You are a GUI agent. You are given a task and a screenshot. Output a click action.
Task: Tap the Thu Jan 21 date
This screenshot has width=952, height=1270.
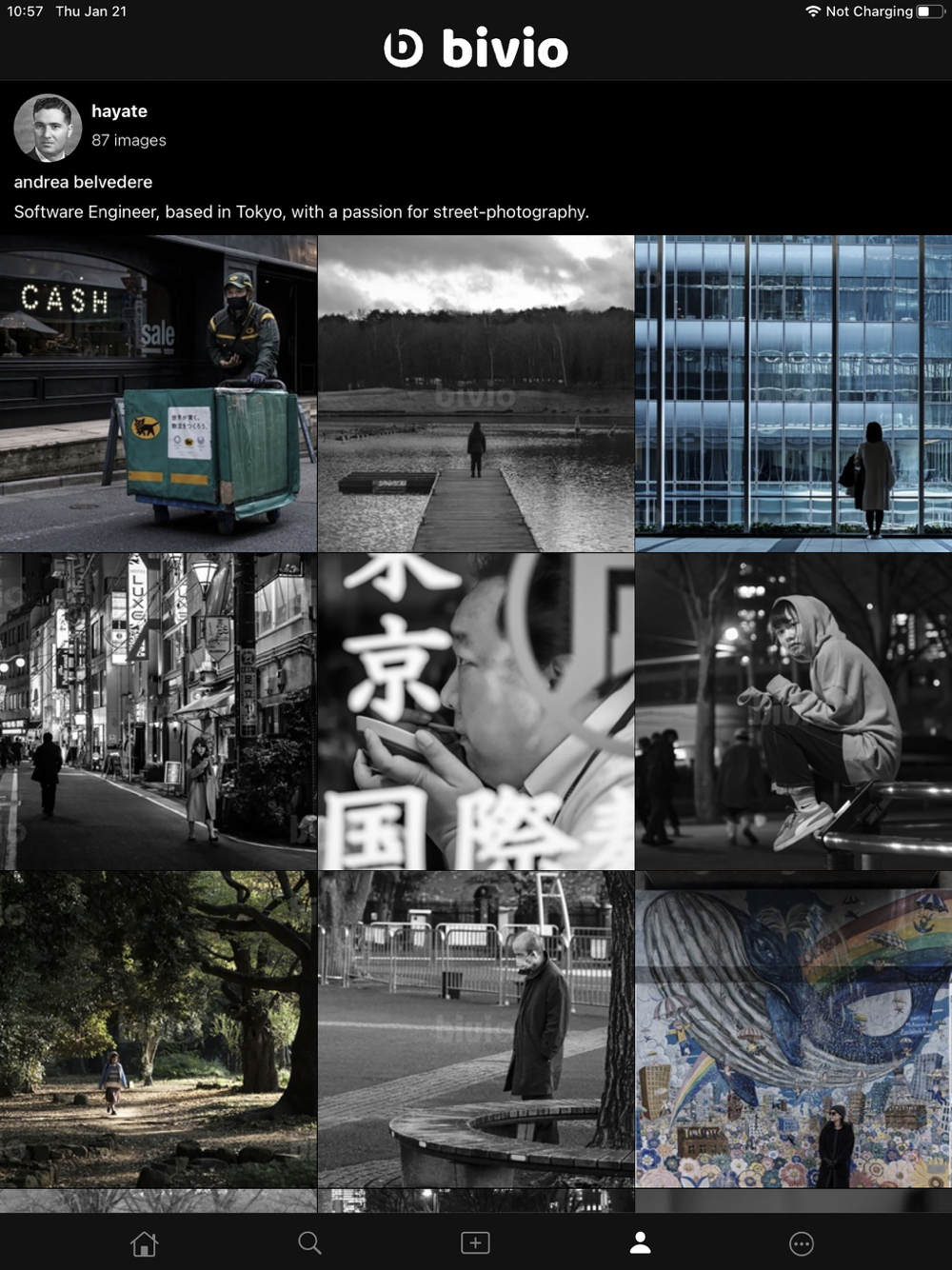(90, 11)
